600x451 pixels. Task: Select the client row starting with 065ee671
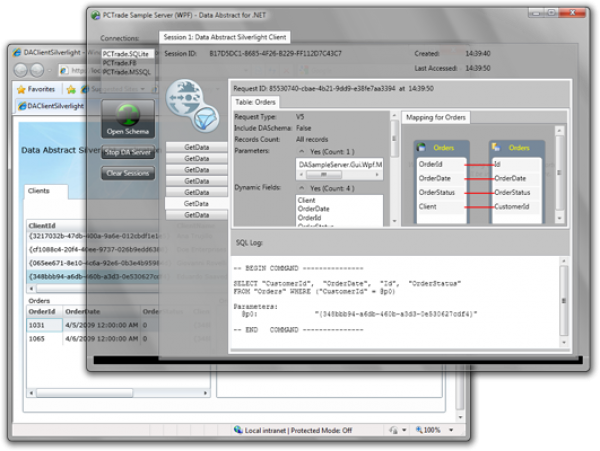[x=94, y=263]
